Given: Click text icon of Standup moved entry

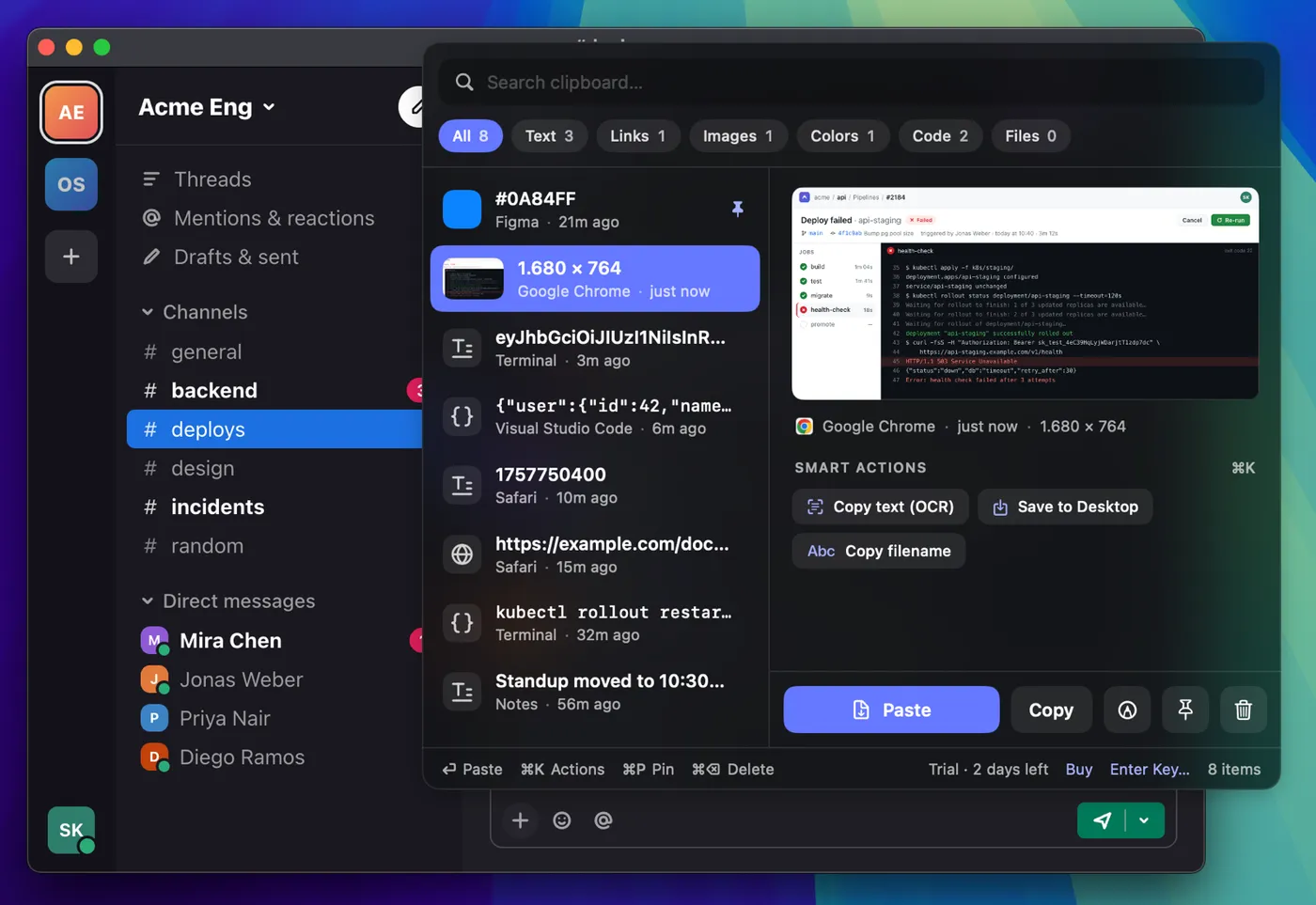Looking at the screenshot, I should pyautogui.click(x=462, y=693).
